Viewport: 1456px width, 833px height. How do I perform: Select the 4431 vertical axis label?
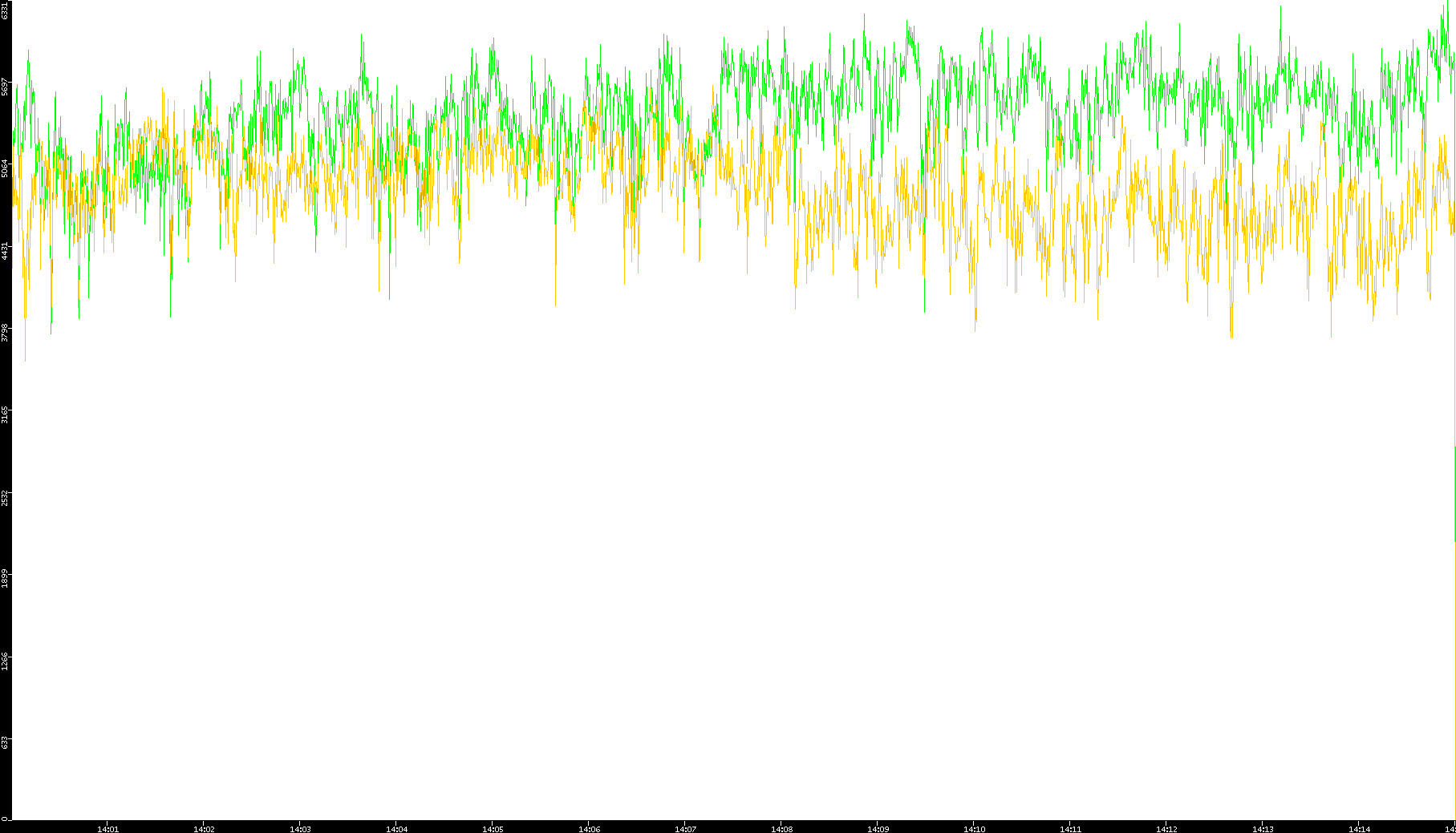6,250
